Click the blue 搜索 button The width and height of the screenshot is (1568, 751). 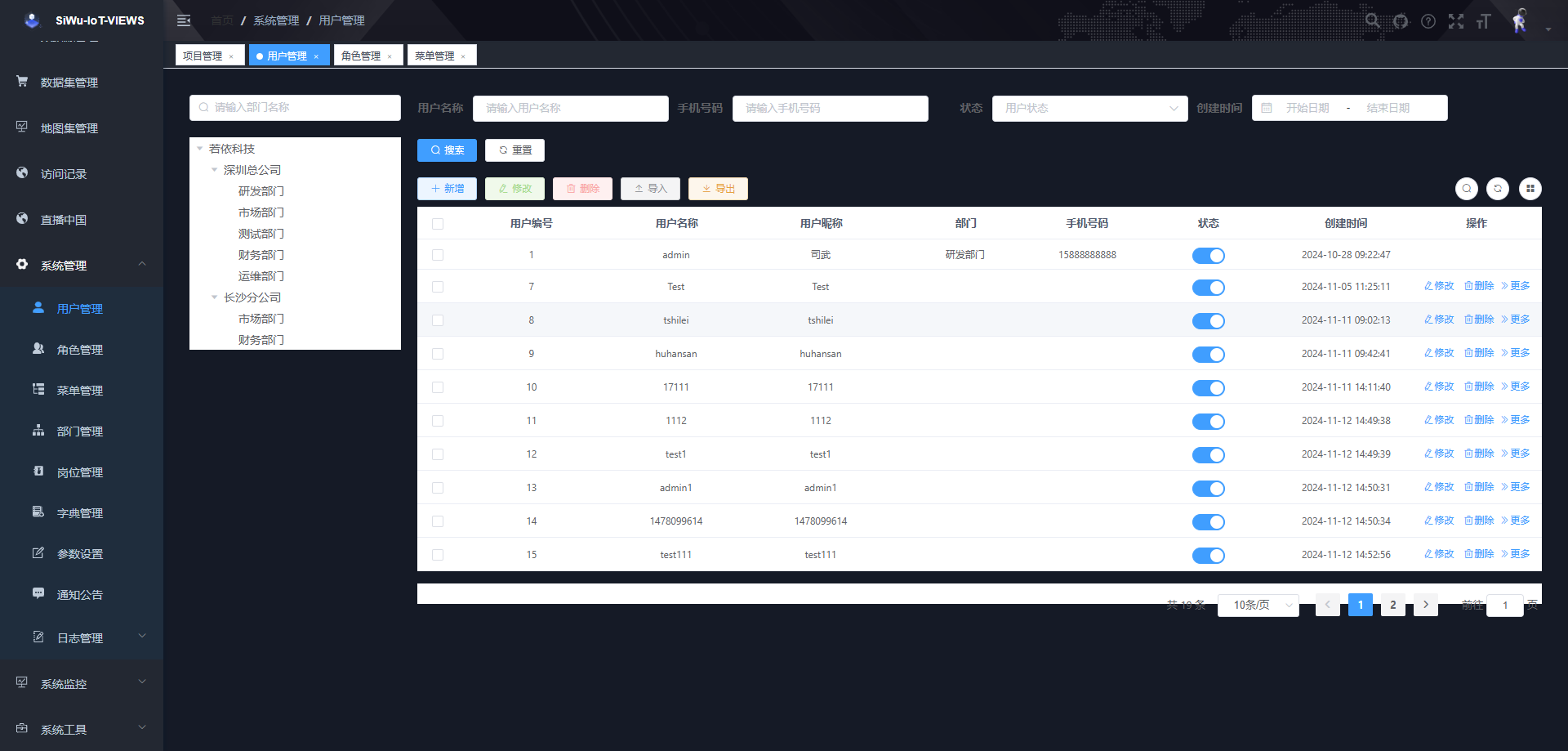(447, 150)
